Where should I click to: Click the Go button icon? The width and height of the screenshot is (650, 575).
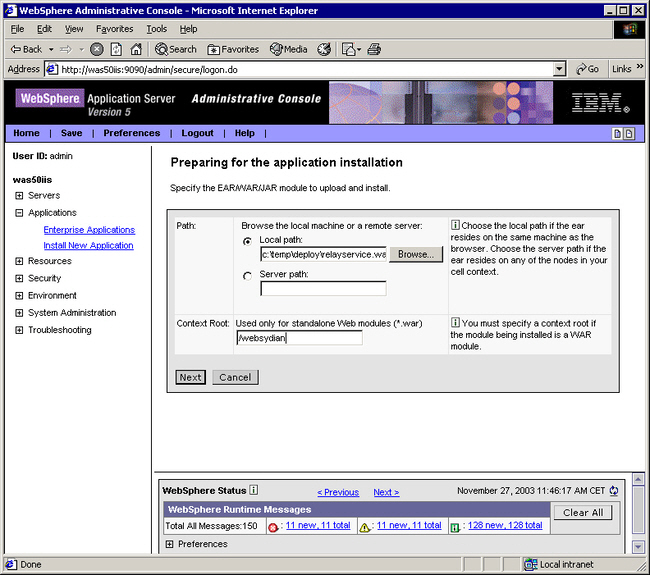pos(587,69)
